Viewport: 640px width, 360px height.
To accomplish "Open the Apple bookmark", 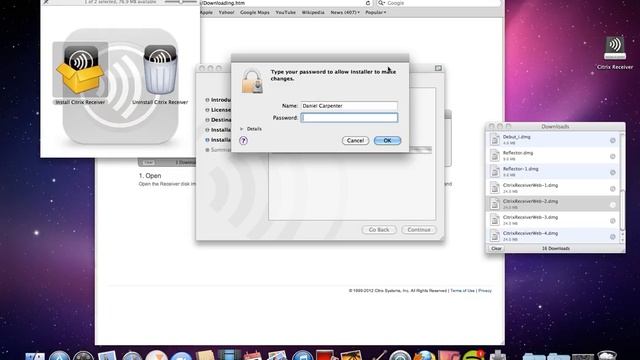I will point(206,12).
